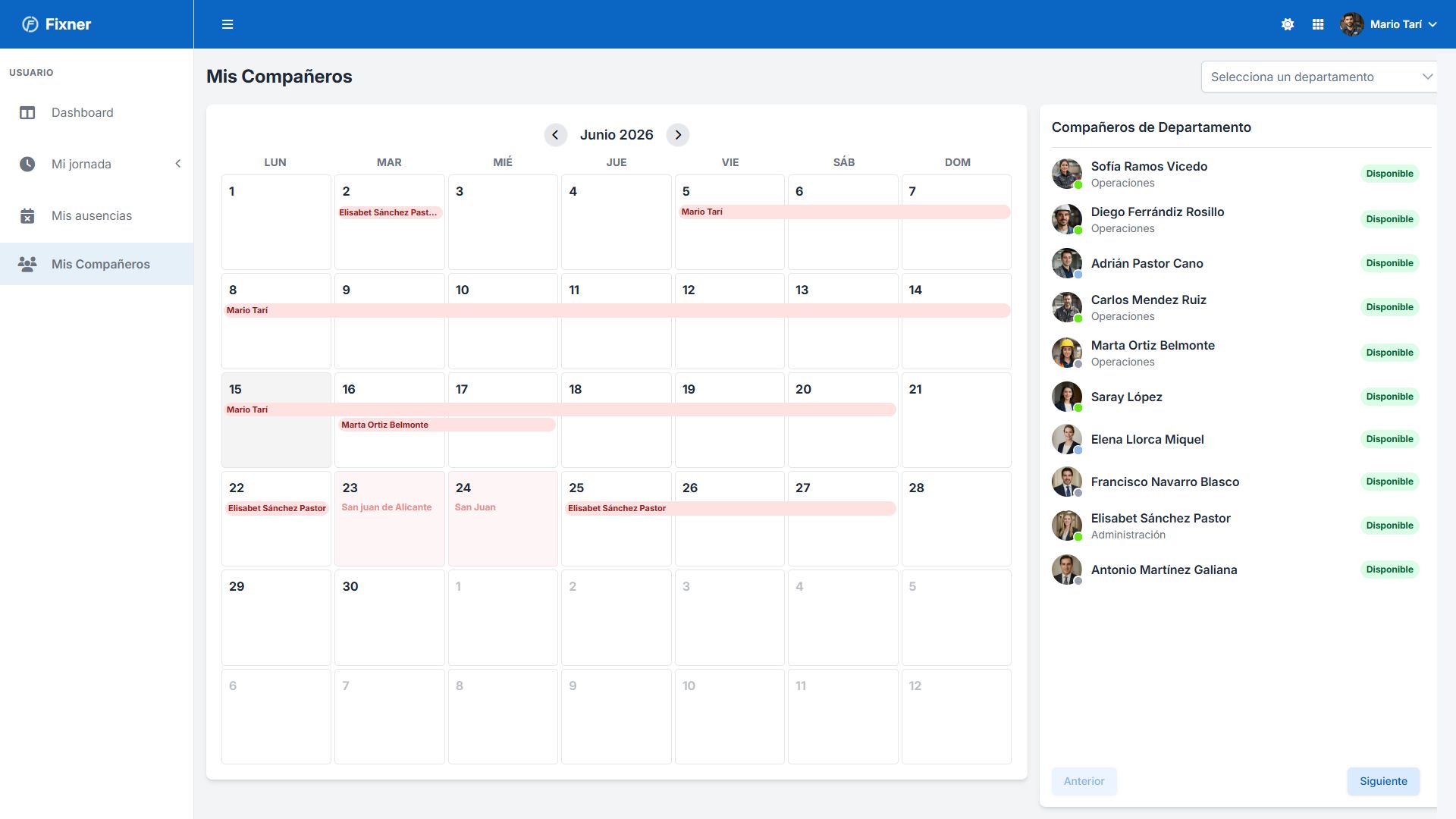Click Diego Ferrándiz Rosillo's avatar

click(1067, 219)
